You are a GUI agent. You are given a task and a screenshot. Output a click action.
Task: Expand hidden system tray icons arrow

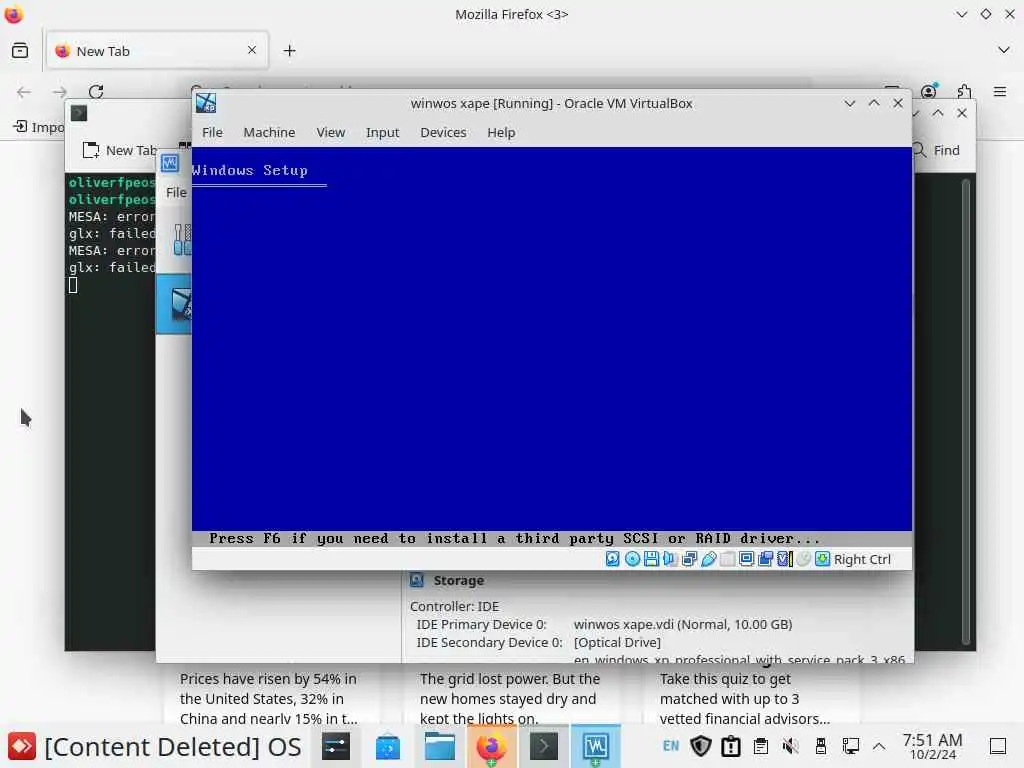[x=879, y=746]
